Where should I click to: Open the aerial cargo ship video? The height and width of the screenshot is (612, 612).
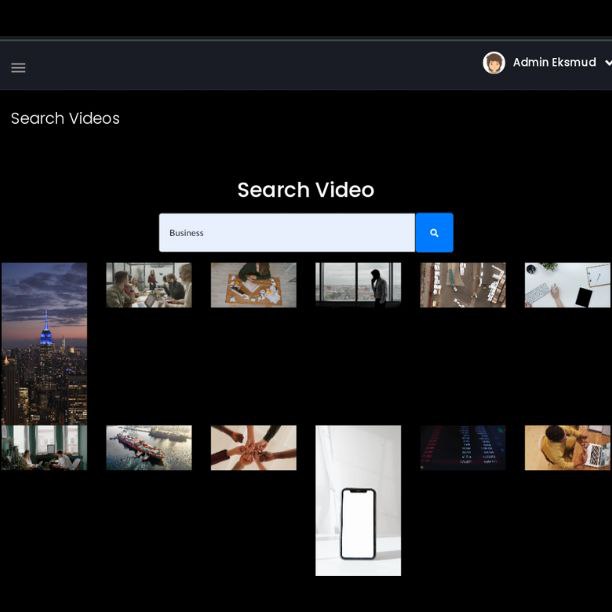click(x=149, y=448)
